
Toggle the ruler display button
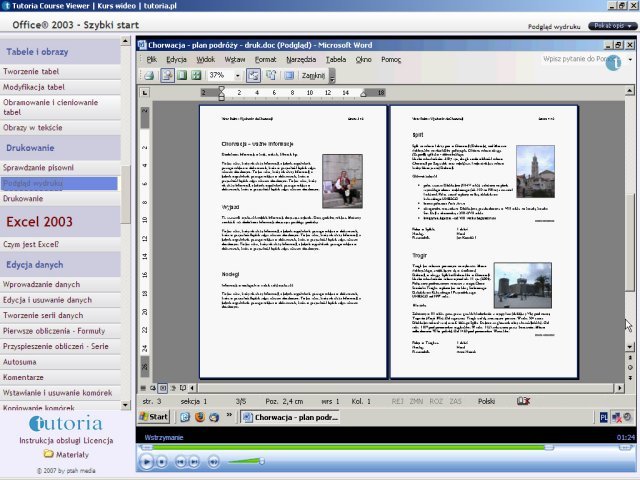[254, 75]
